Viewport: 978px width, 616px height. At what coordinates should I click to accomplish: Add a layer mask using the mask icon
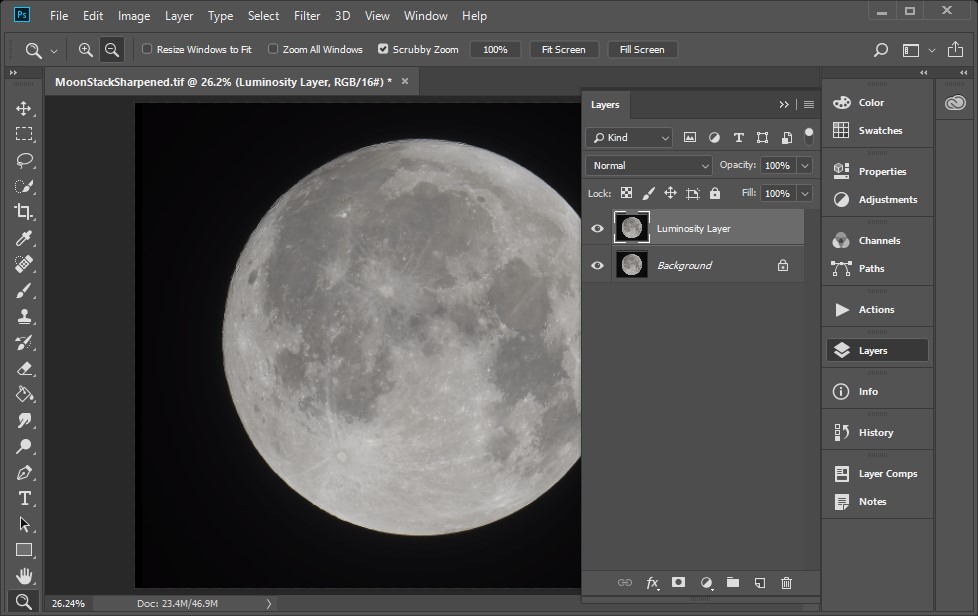pos(678,583)
